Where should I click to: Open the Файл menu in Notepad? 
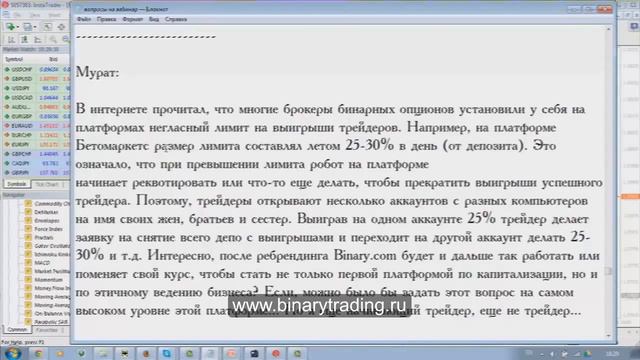84,19
